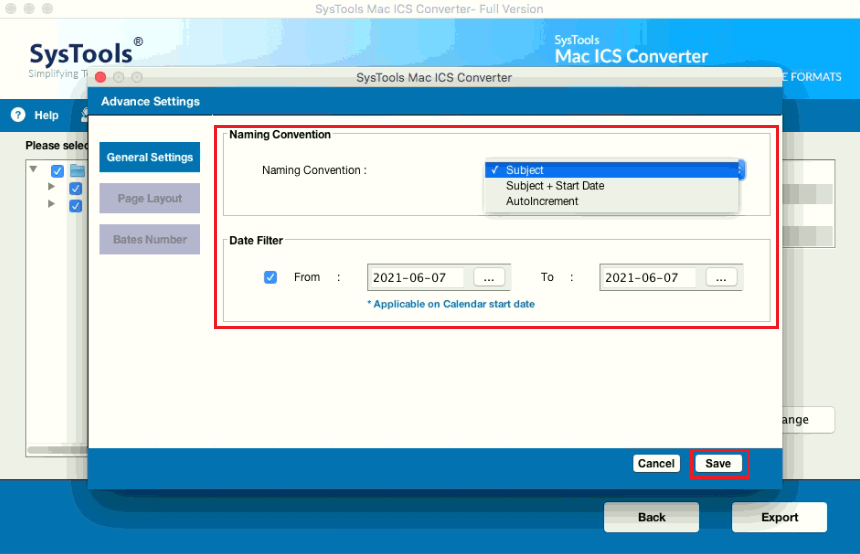Save the advance settings

pyautogui.click(x=718, y=463)
